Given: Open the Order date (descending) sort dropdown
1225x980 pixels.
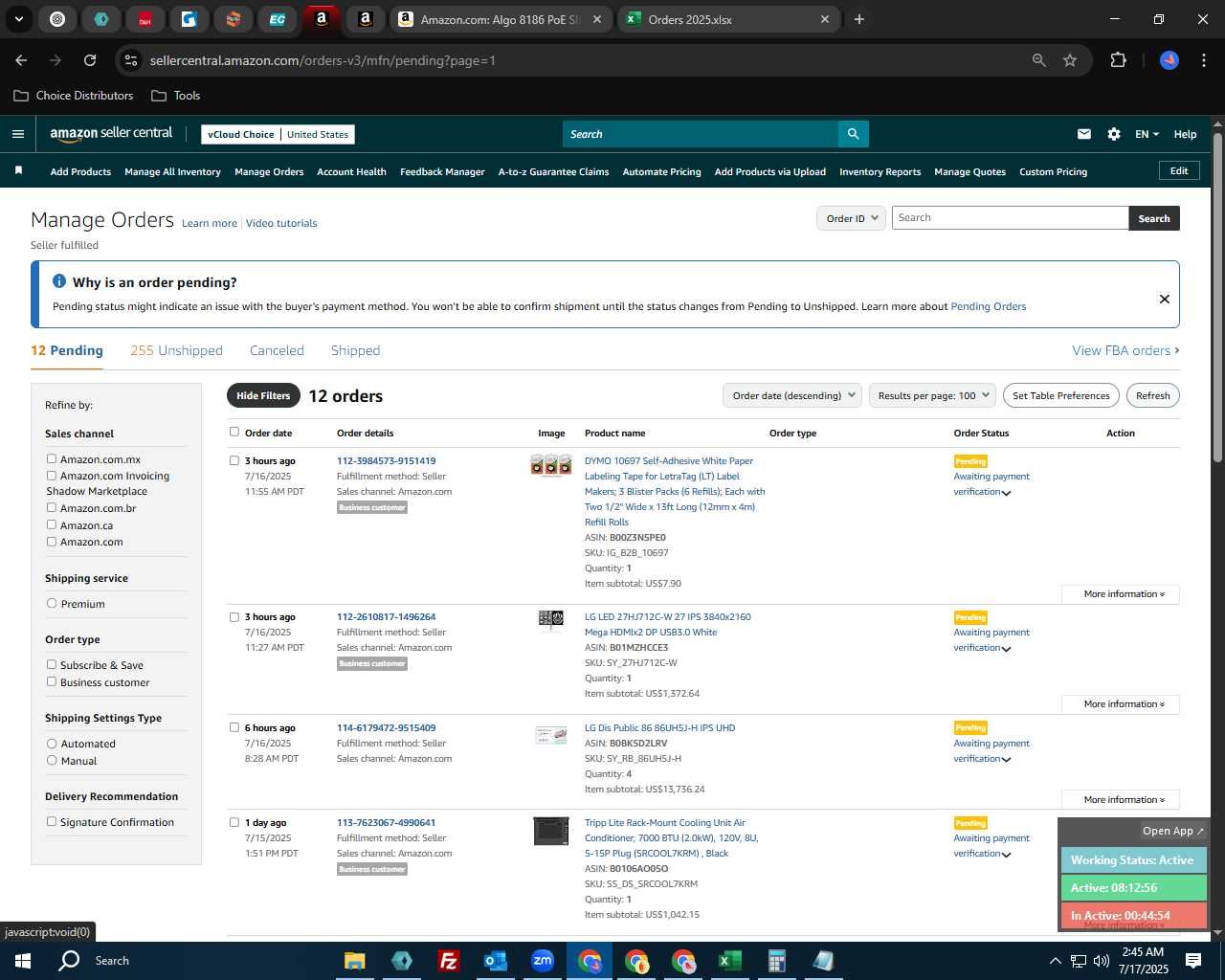Looking at the screenshot, I should point(793,395).
